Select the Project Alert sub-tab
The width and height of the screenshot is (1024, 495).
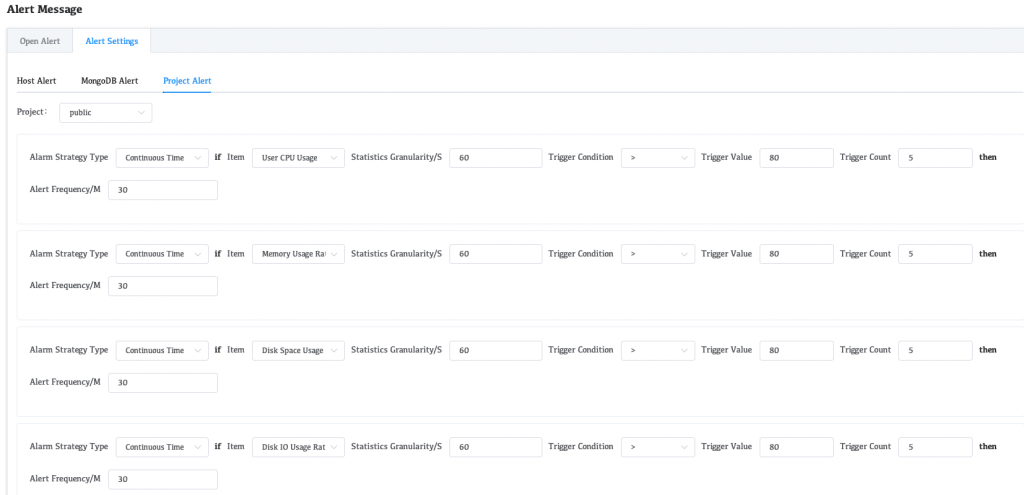187,80
